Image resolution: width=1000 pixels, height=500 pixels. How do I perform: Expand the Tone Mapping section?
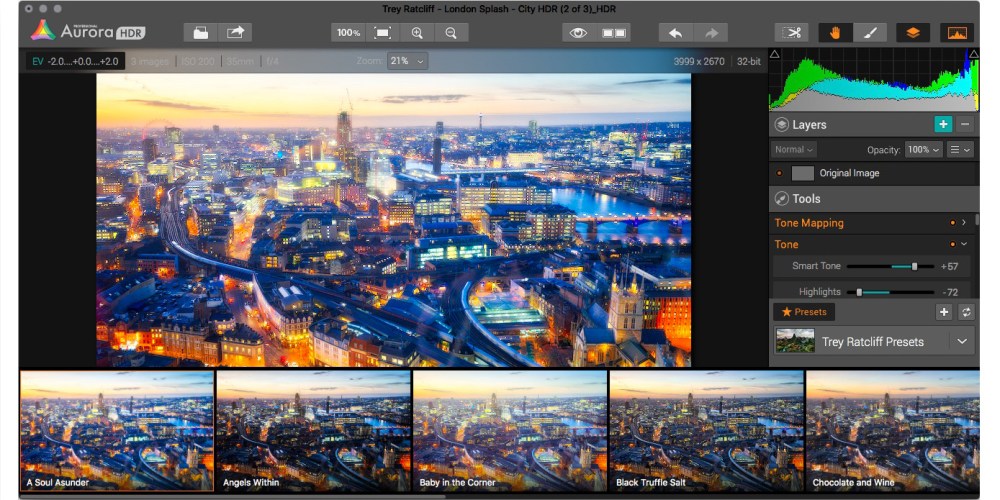pos(964,223)
